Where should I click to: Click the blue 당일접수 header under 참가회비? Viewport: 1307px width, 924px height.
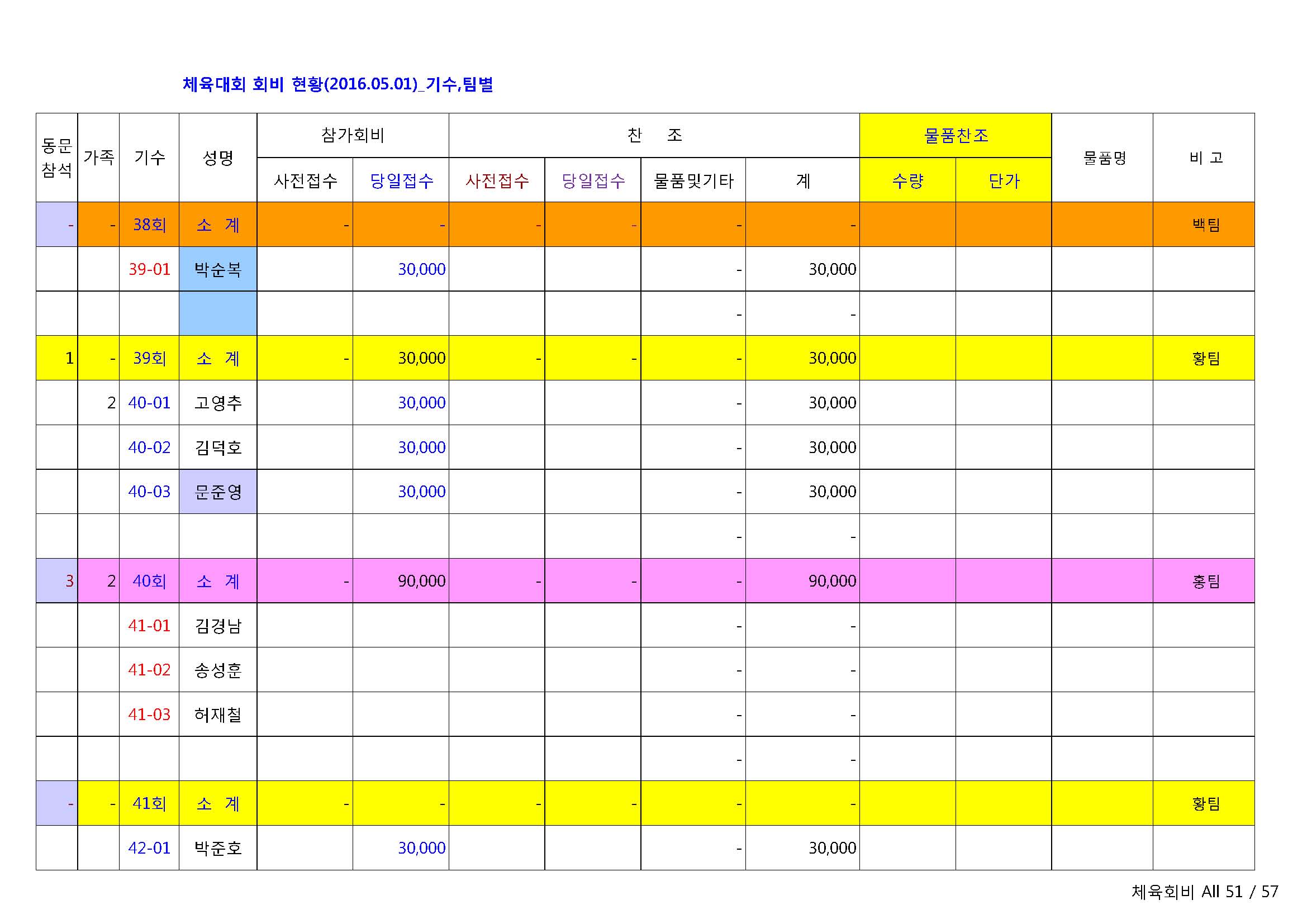[401, 180]
